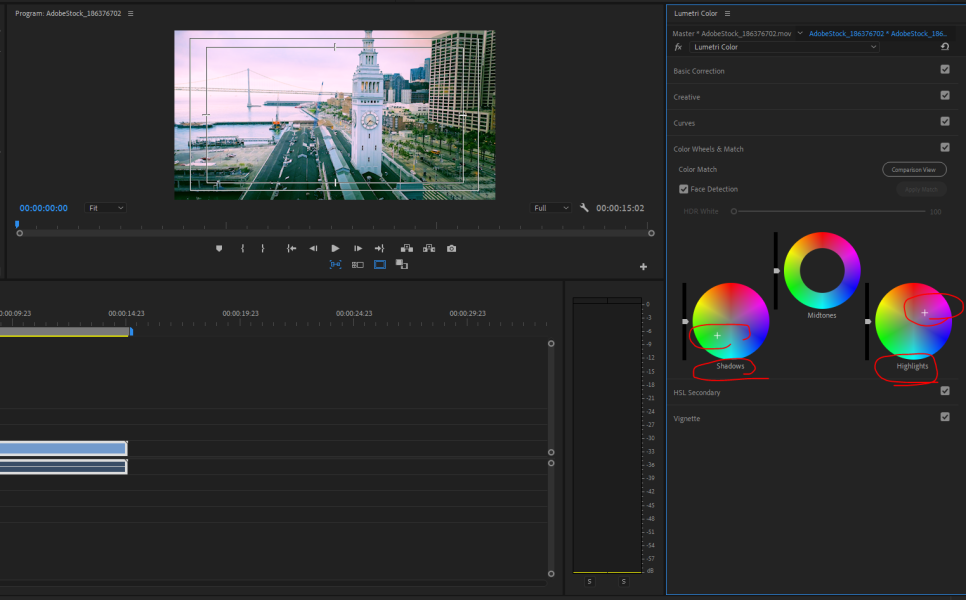Uncheck the Face Detection checkbox
This screenshot has height=600, width=966.
point(683,189)
